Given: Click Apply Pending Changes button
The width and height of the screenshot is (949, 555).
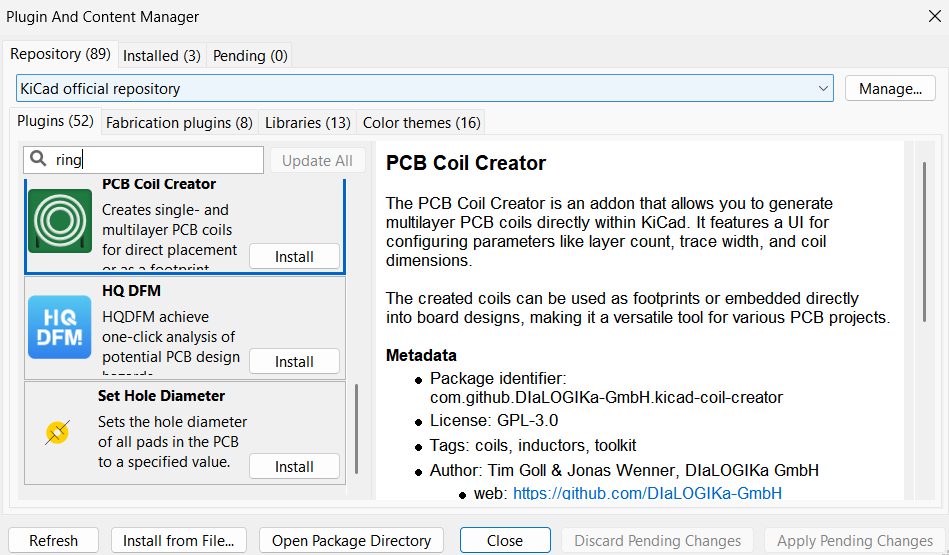Looking at the screenshot, I should tap(855, 540).
